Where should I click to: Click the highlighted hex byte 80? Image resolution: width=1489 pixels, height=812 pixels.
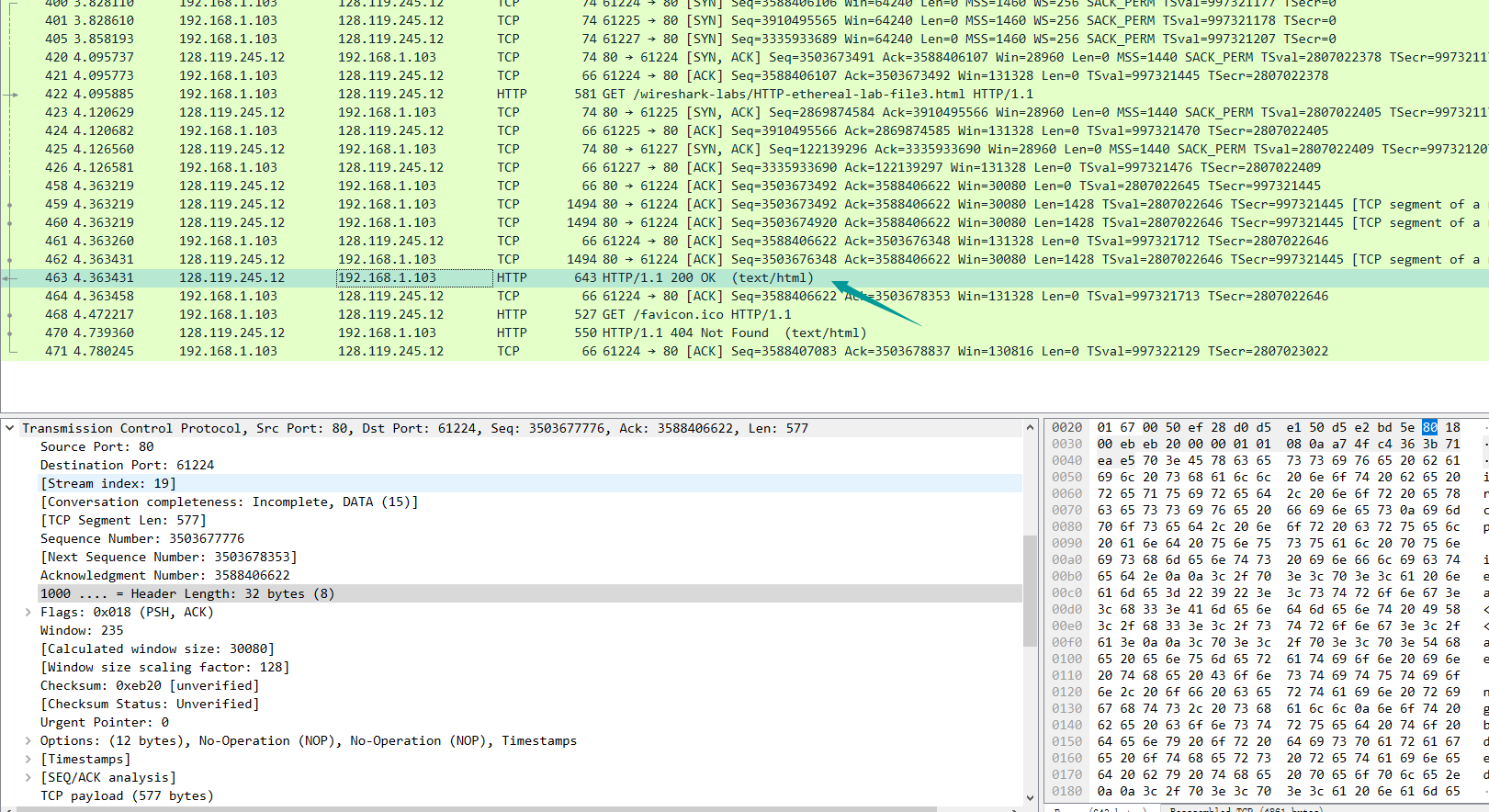tap(1429, 427)
